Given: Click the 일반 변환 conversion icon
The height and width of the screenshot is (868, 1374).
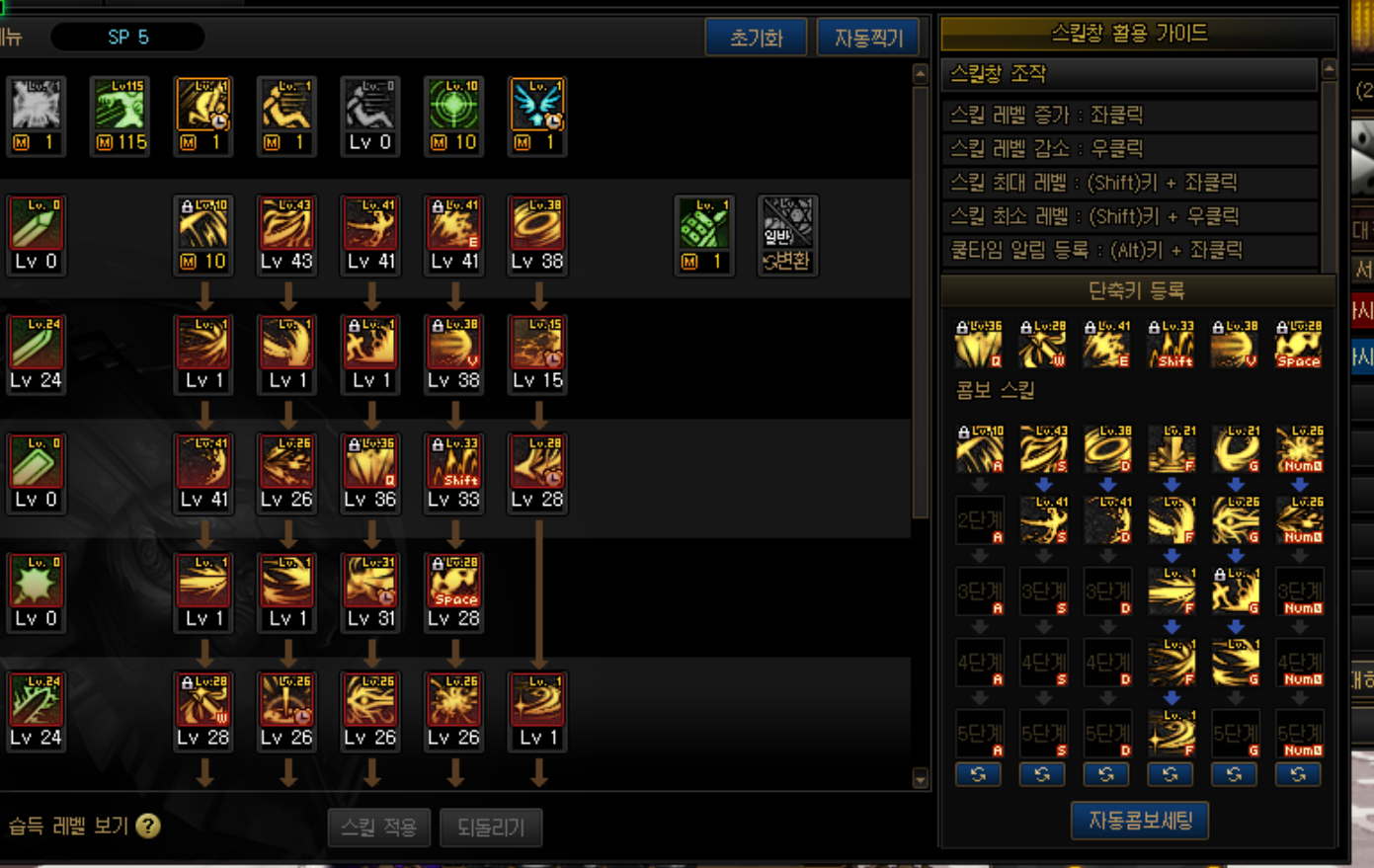Looking at the screenshot, I should 787,234.
